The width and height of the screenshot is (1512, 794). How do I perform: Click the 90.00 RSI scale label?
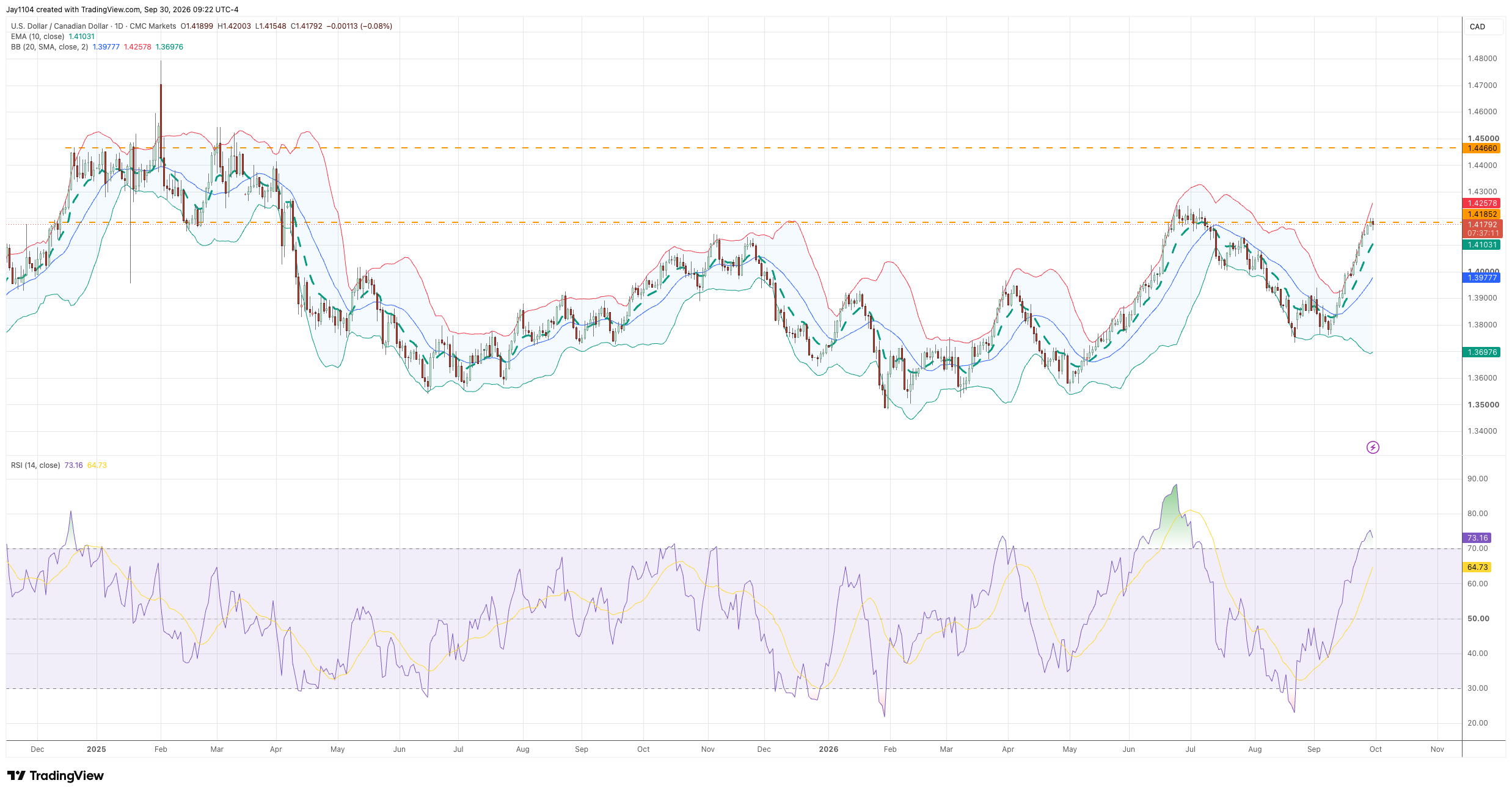1477,479
